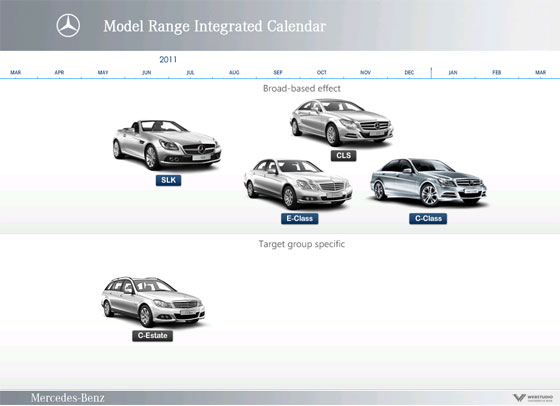Click the Webstudio logo in footer
Viewport: 560px width, 406px height.
point(533,398)
